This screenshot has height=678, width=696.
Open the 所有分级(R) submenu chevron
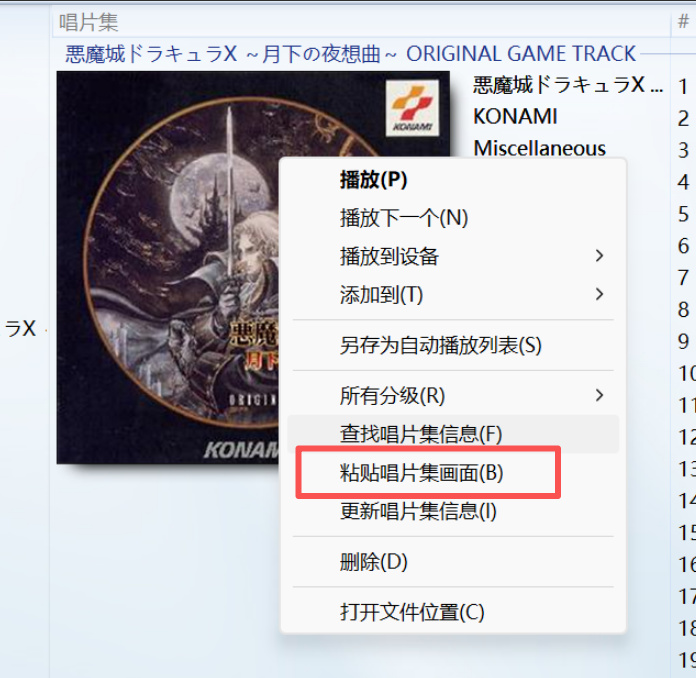point(599,395)
